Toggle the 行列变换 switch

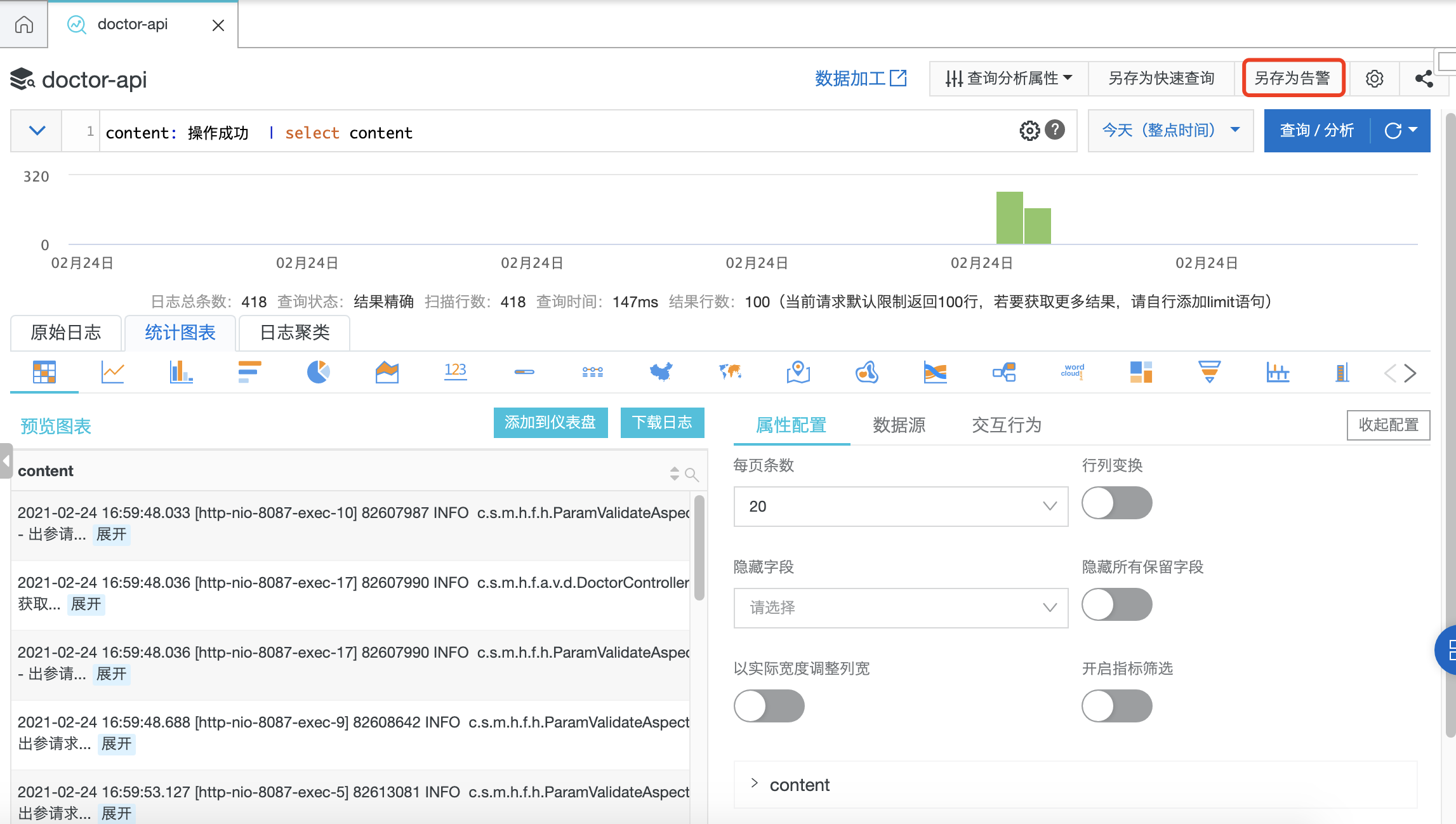pos(1116,503)
